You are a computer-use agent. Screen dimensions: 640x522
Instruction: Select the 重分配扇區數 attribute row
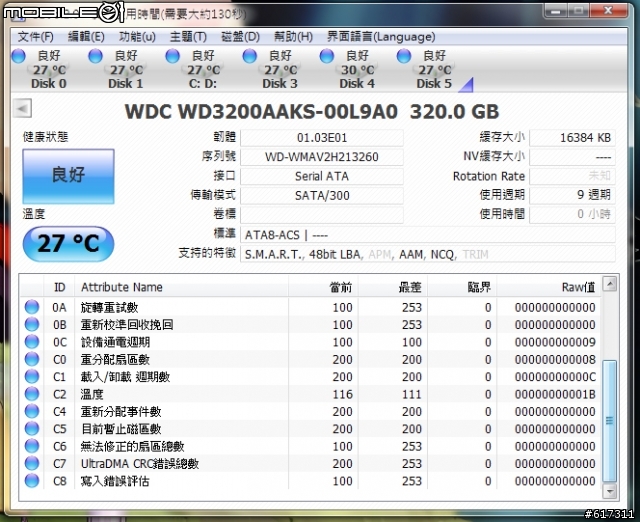tap(310, 359)
